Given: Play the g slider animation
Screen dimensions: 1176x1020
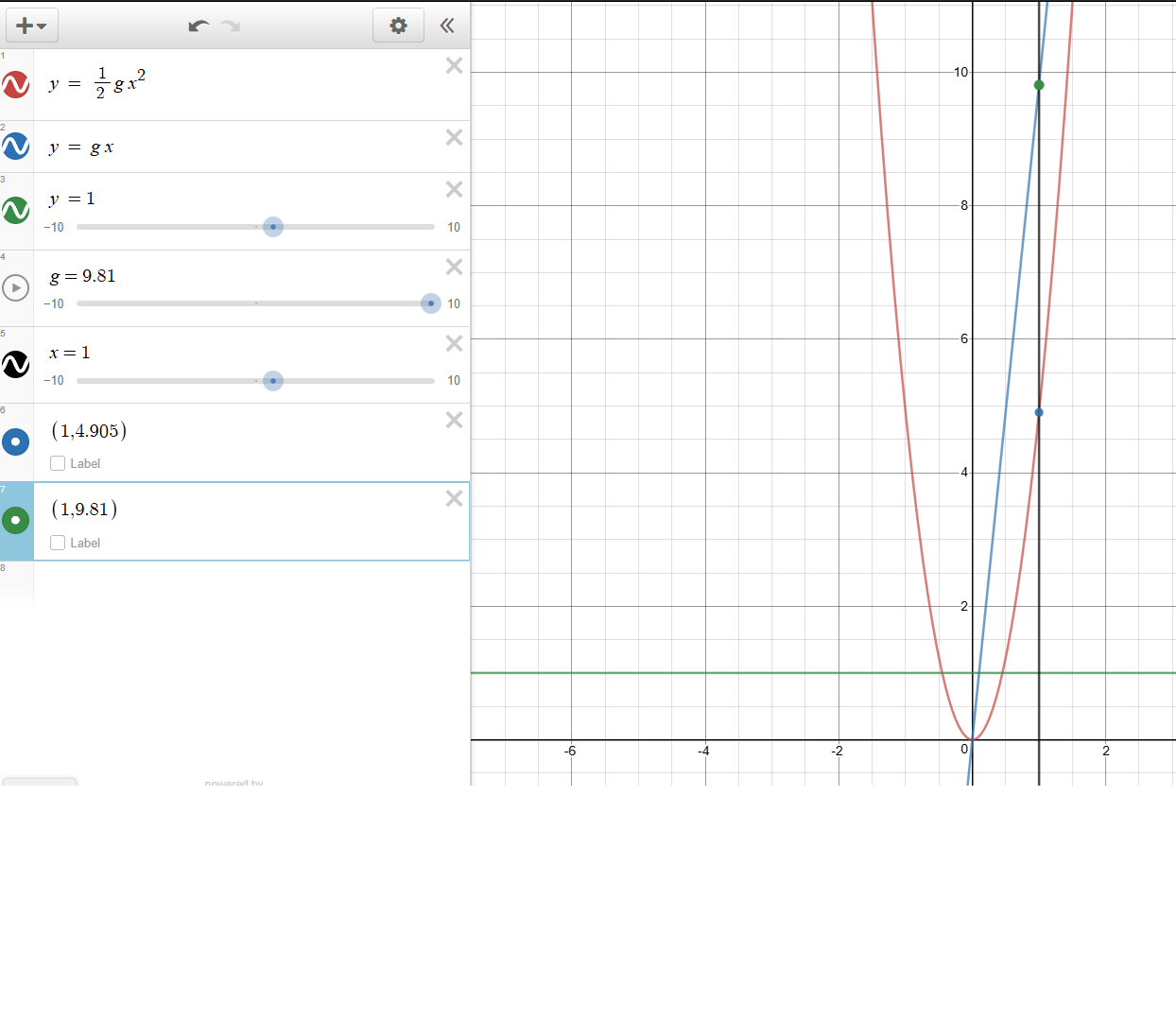Looking at the screenshot, I should [16, 287].
